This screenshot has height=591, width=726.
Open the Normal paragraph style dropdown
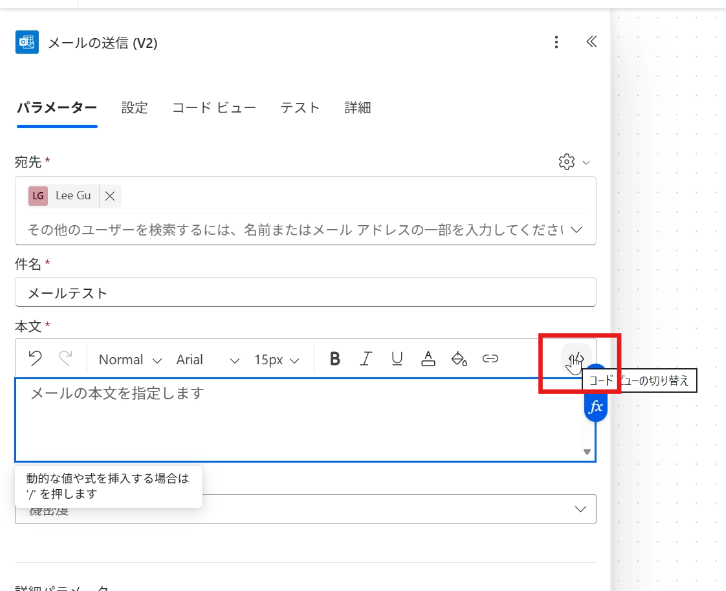[129, 359]
